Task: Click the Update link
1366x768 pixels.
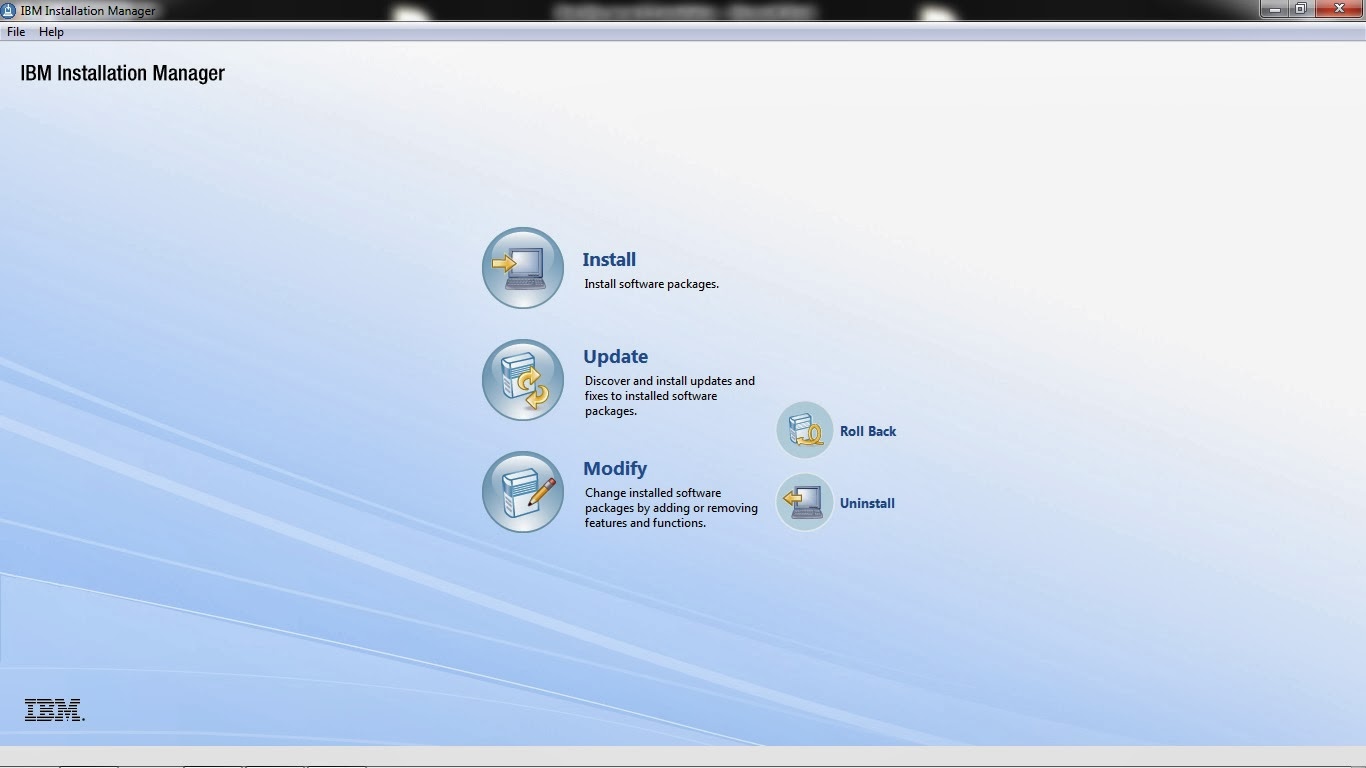Action: tap(615, 356)
